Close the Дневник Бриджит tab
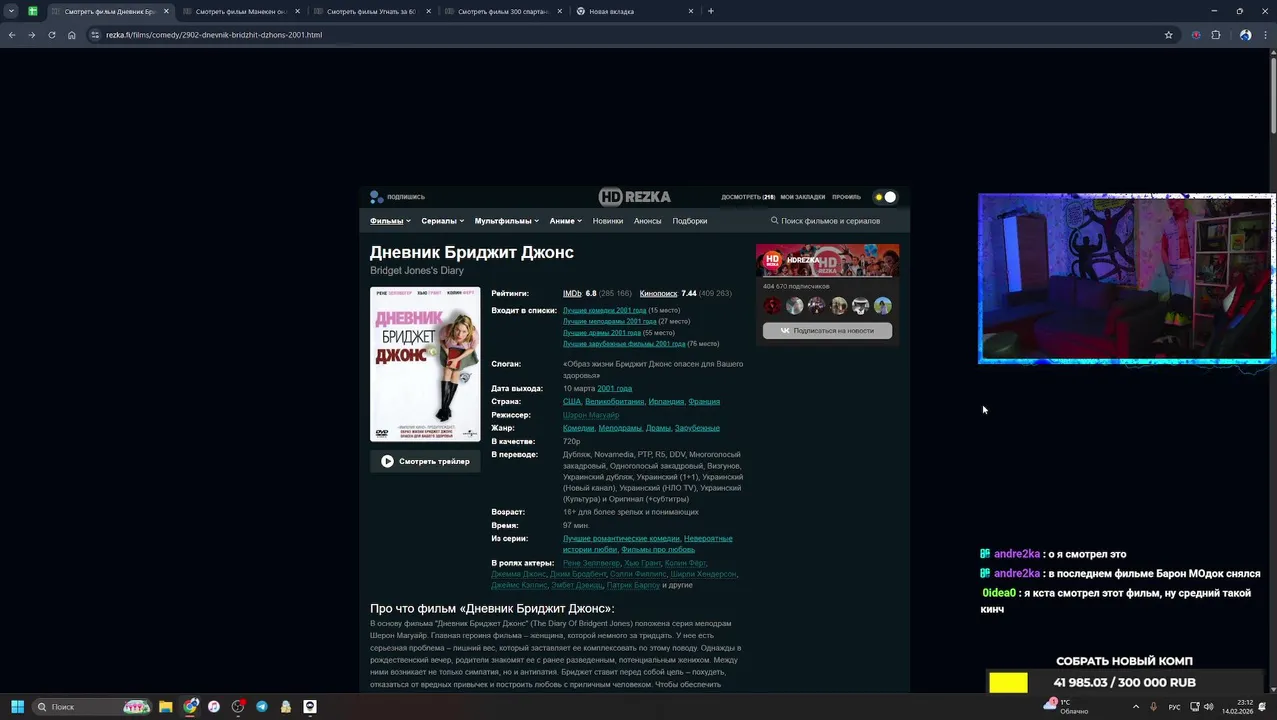This screenshot has height=720, width=1277. [x=166, y=11]
